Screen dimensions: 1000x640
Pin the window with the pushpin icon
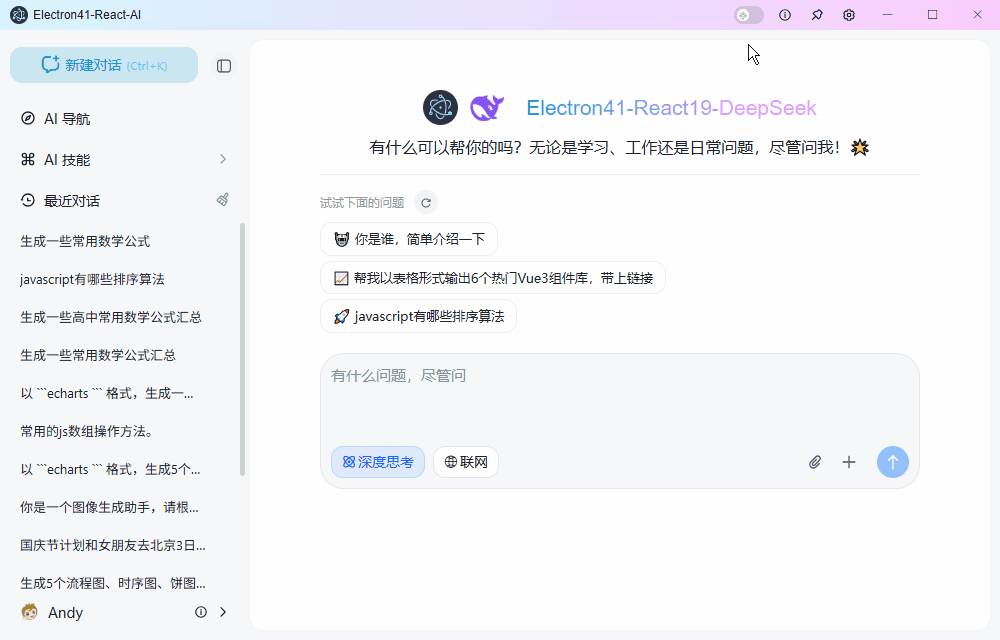coord(817,15)
